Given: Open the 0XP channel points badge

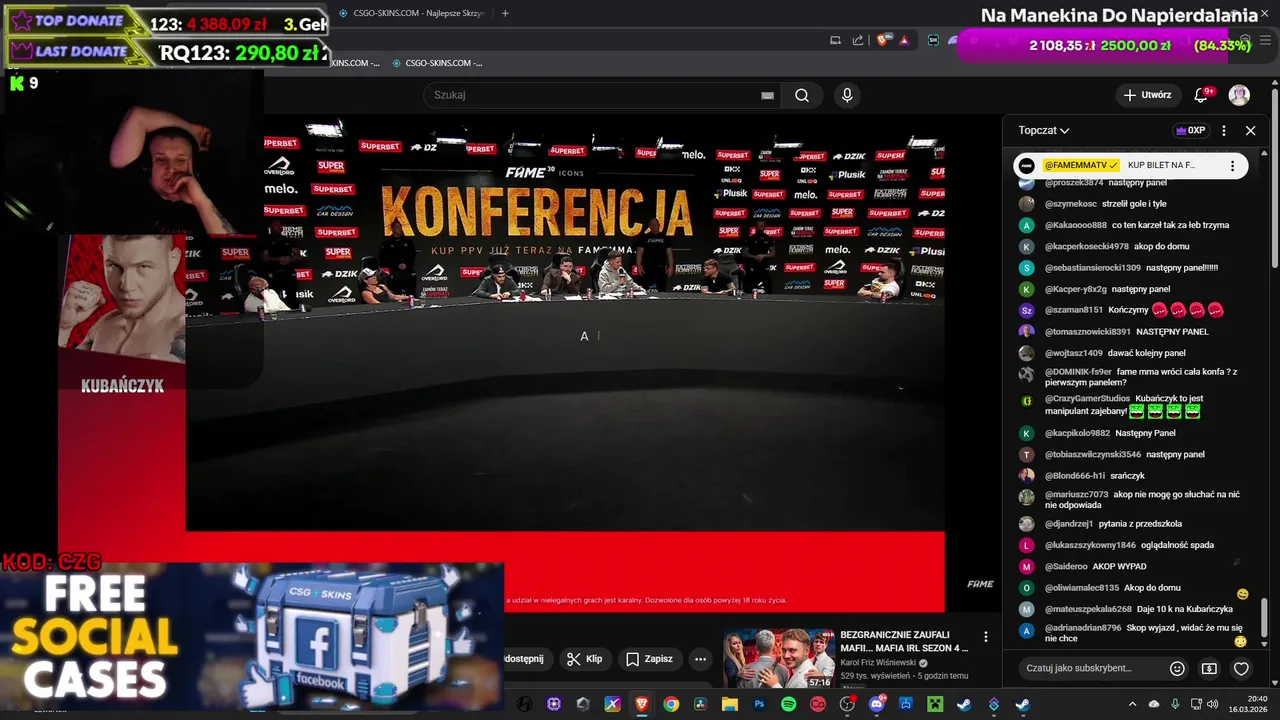Looking at the screenshot, I should [x=1191, y=130].
